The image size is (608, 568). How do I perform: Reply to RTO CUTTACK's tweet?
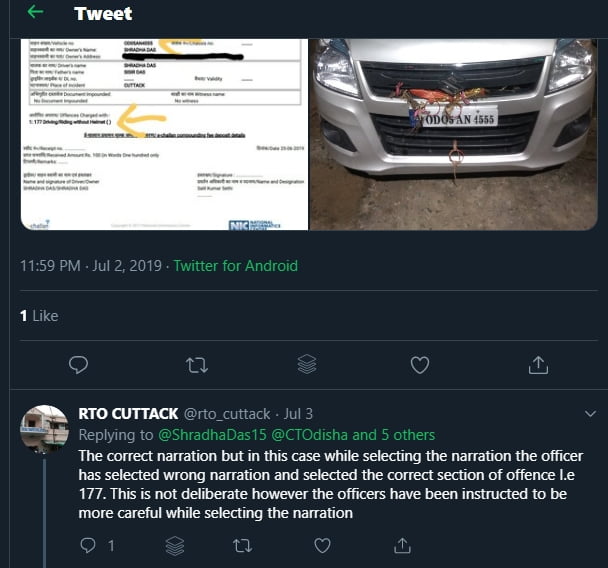(88, 545)
